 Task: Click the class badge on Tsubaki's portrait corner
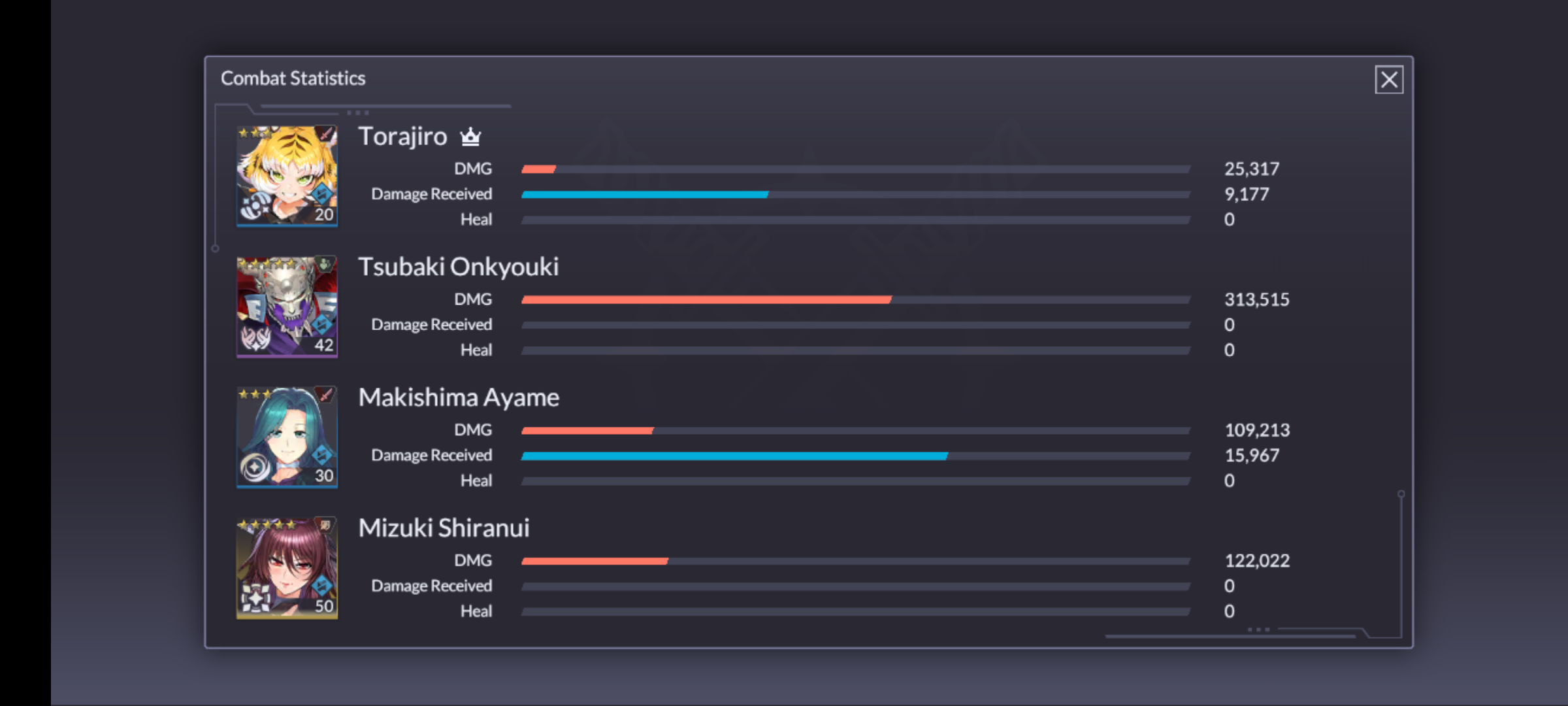click(x=325, y=265)
